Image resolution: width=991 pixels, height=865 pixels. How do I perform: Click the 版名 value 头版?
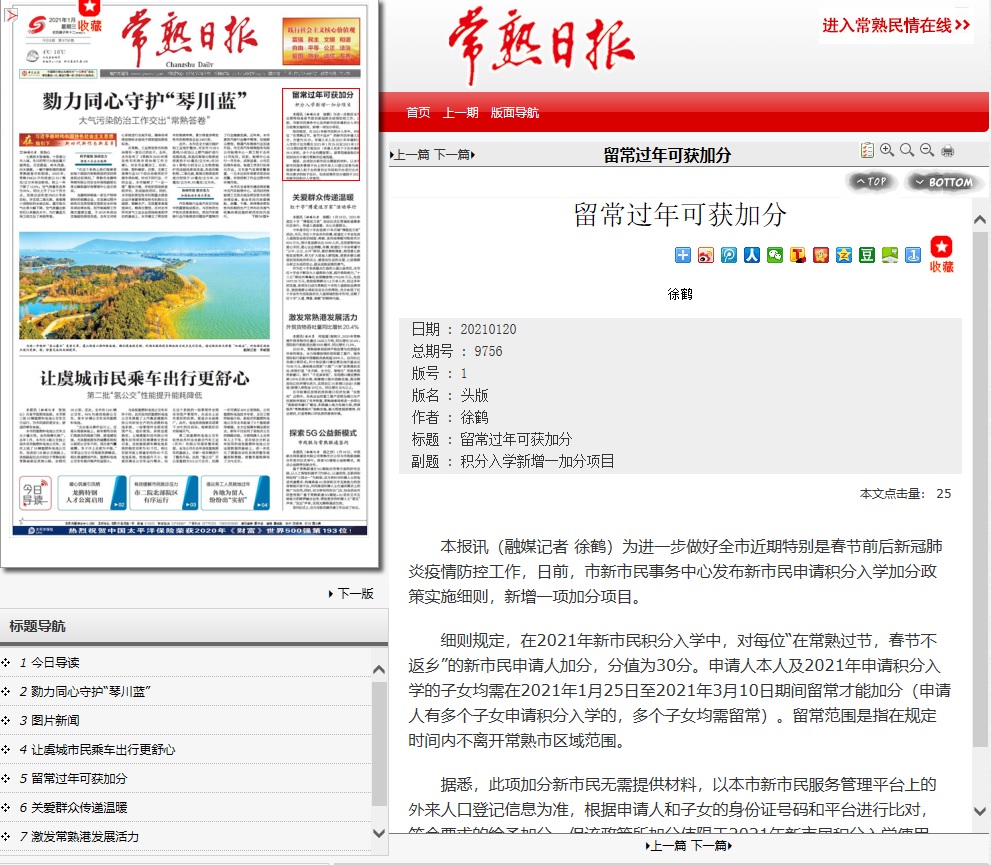(x=474, y=396)
